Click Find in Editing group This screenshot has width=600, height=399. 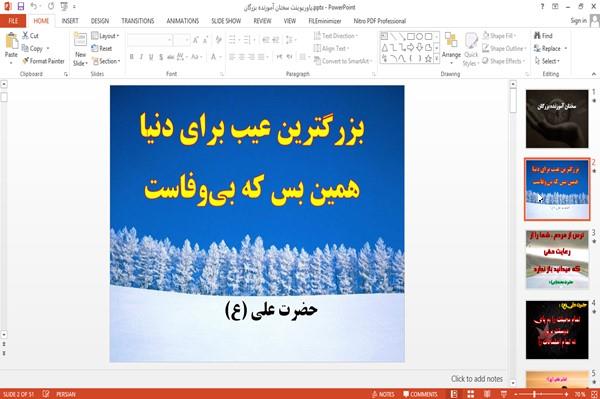pyautogui.click(x=543, y=36)
